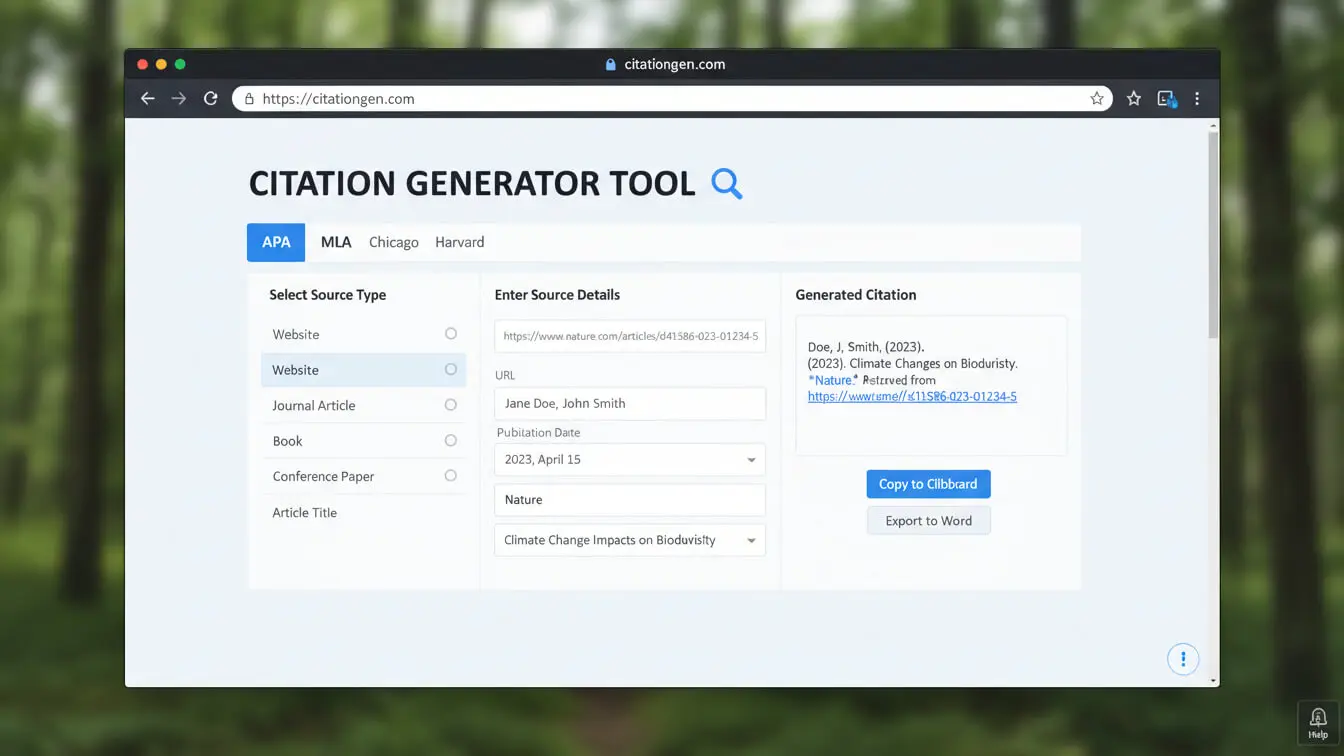
Task: Switch to the APA tab
Action: [276, 242]
